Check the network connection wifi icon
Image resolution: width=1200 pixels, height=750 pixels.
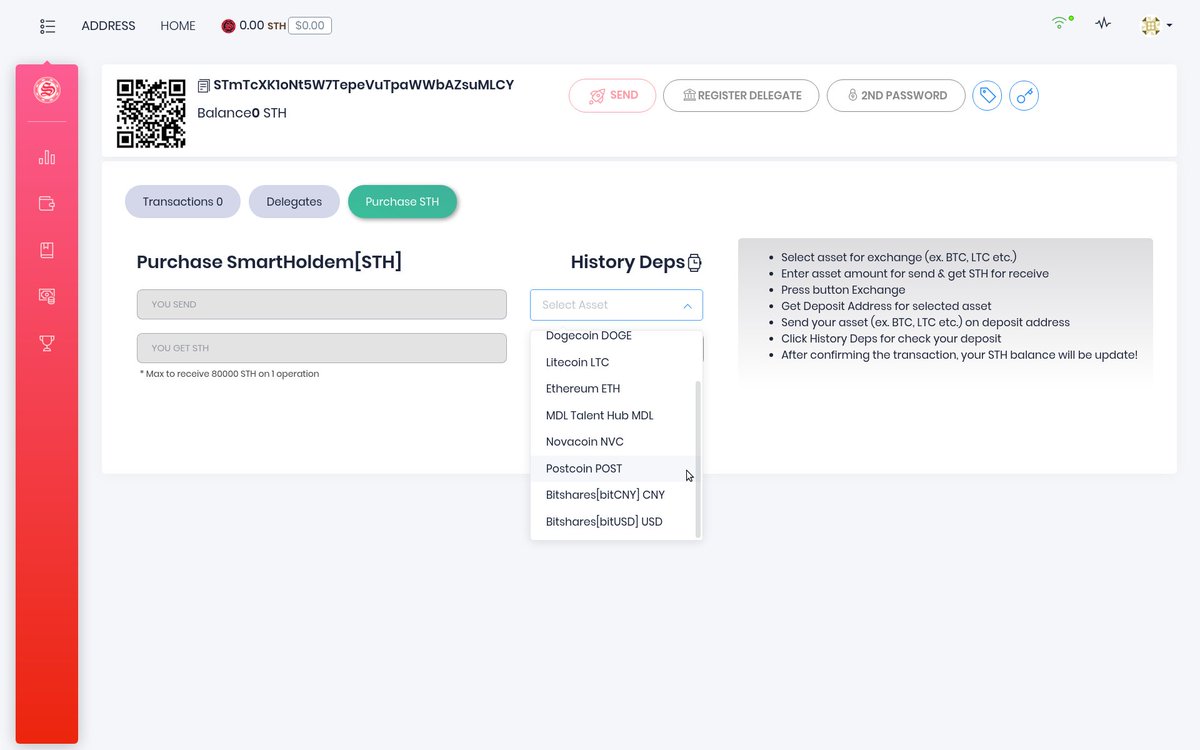coord(1058,22)
